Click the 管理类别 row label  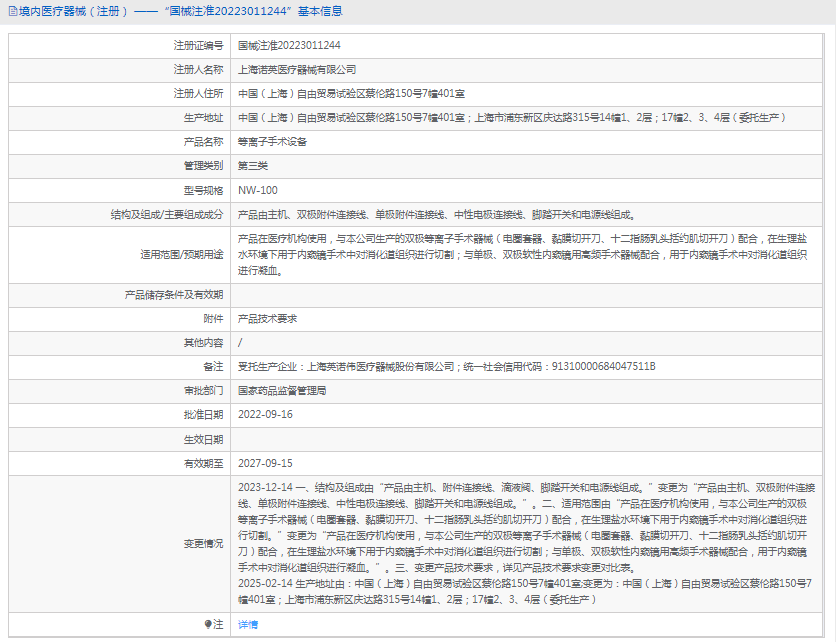(203, 166)
